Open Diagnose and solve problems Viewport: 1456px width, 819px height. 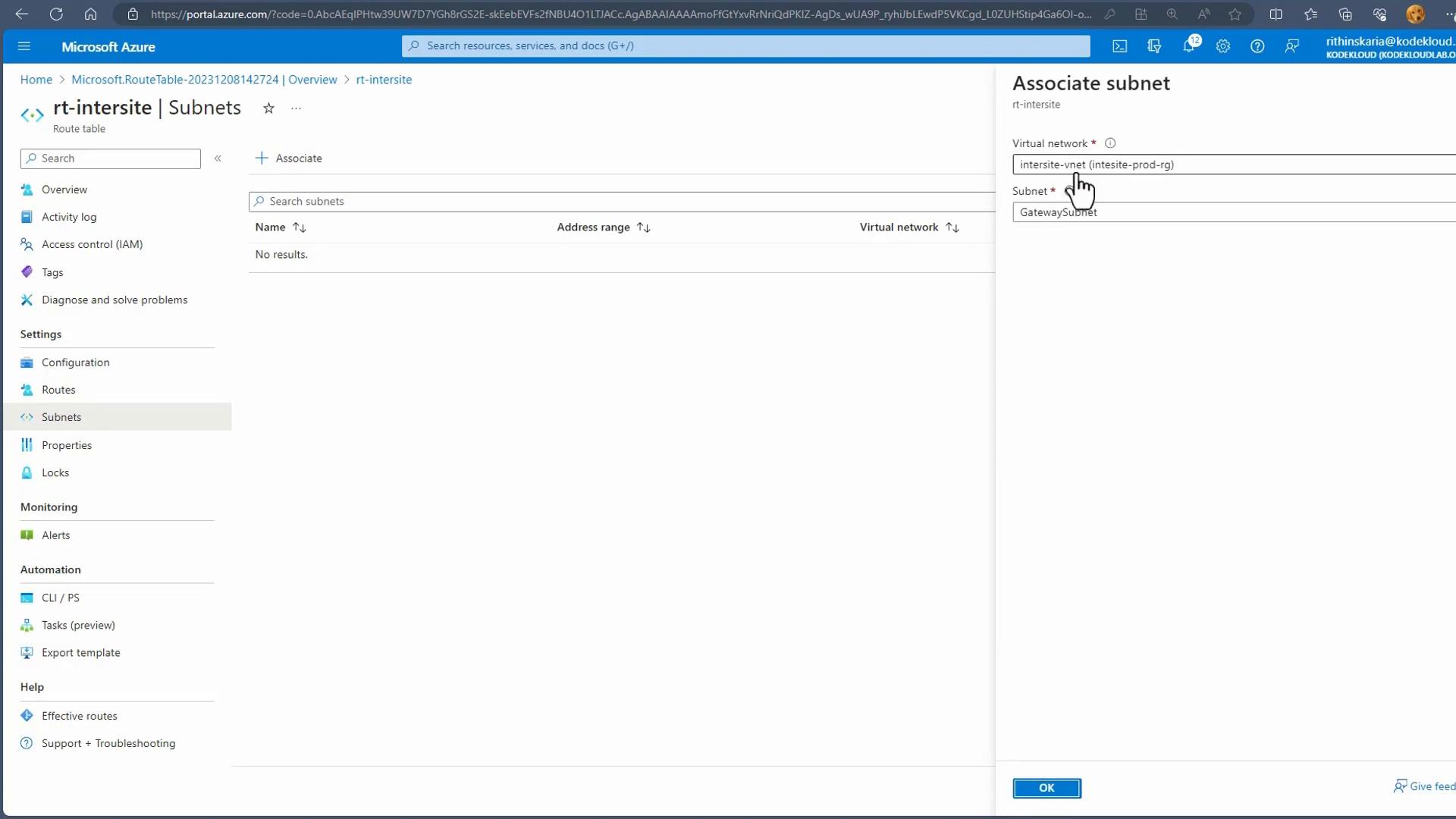[115, 300]
